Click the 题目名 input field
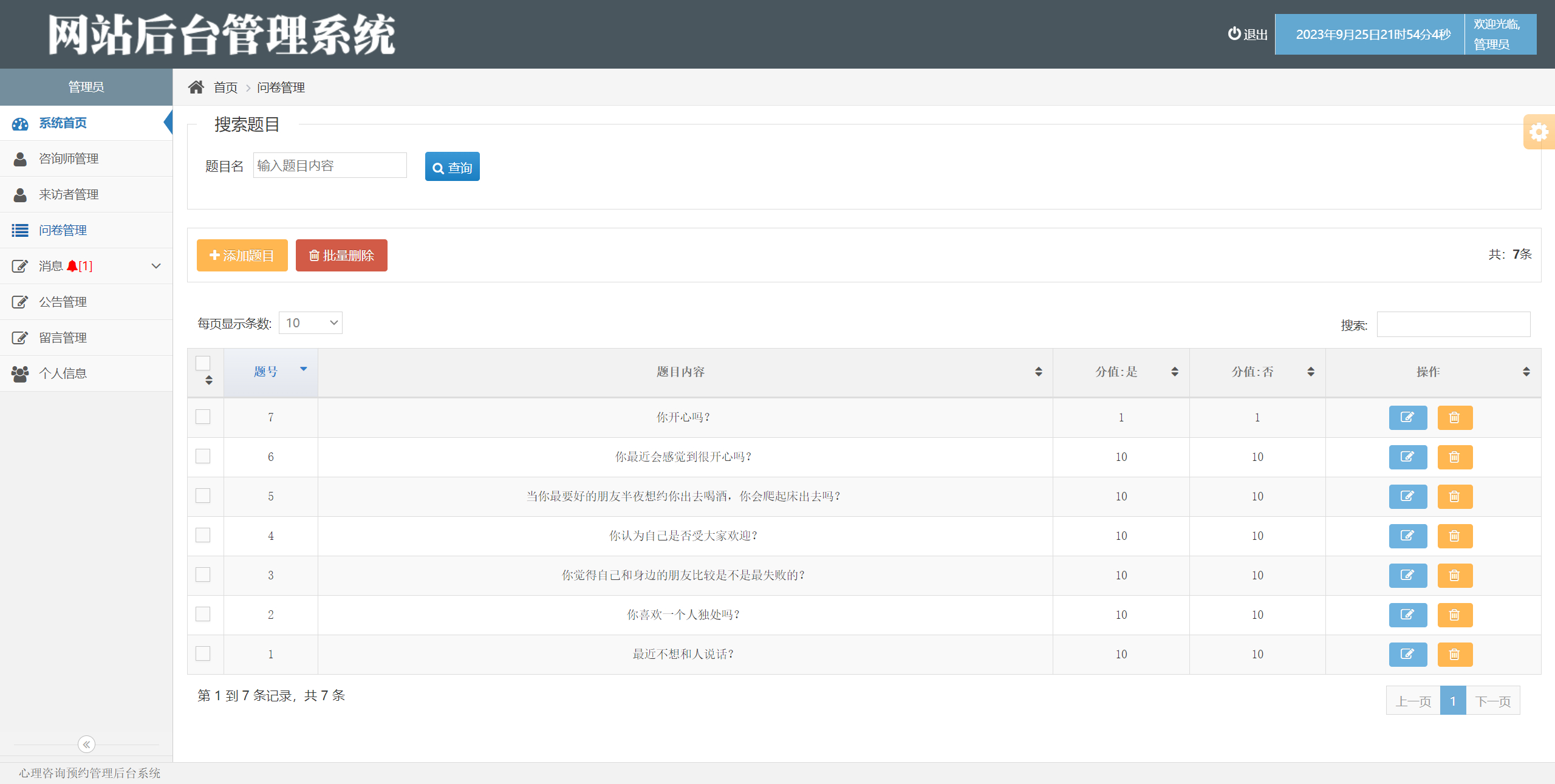 (x=329, y=166)
